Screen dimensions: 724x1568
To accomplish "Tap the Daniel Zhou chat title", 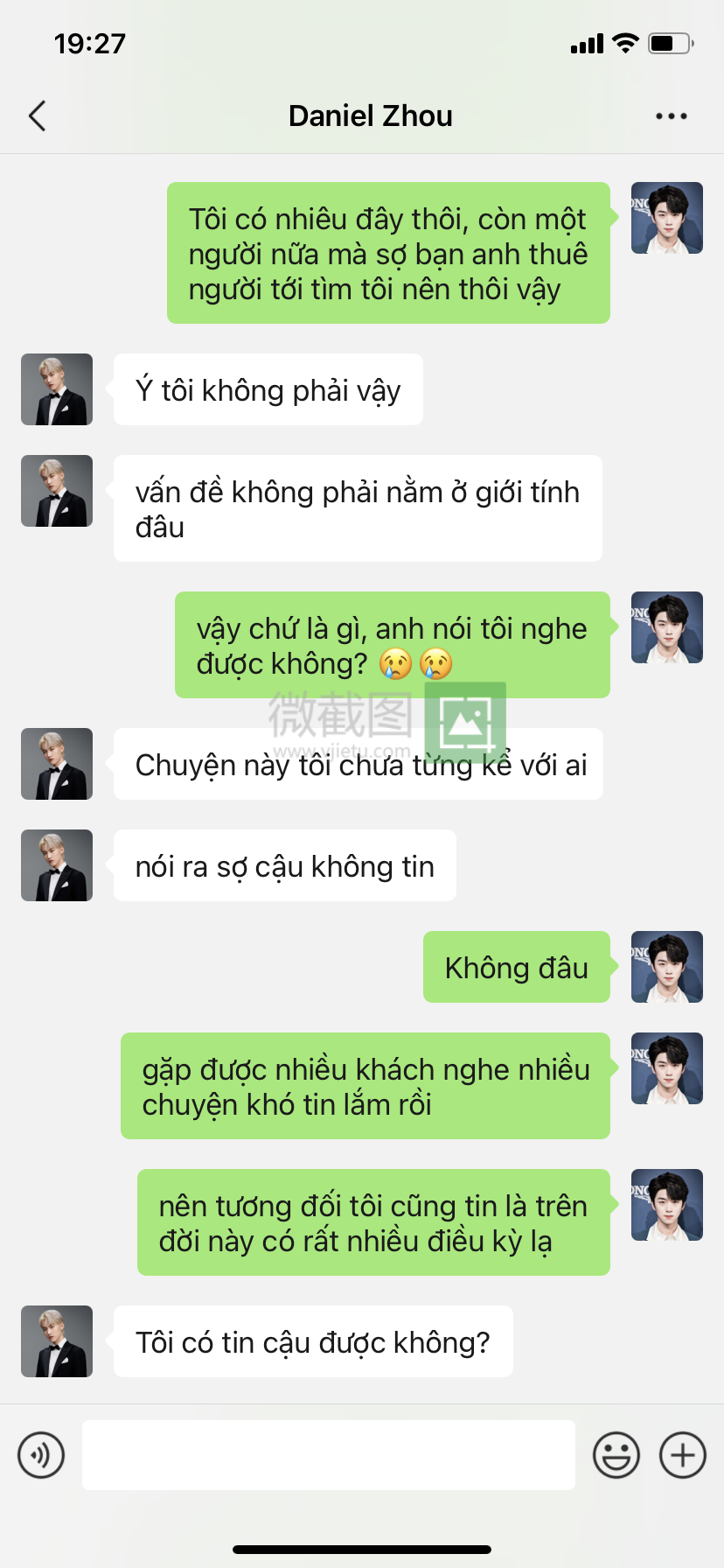I will [x=371, y=115].
